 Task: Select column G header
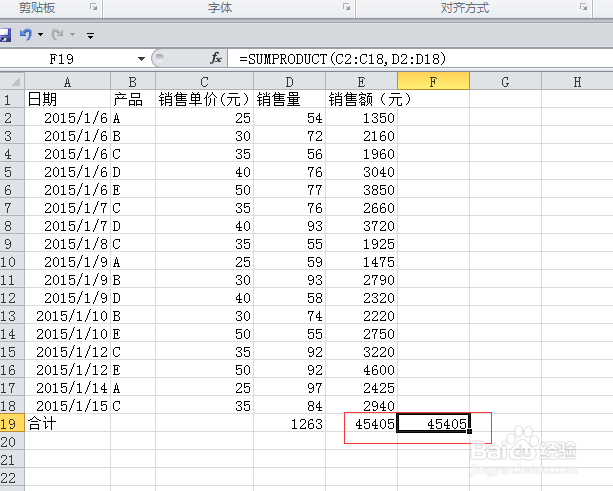click(x=505, y=82)
